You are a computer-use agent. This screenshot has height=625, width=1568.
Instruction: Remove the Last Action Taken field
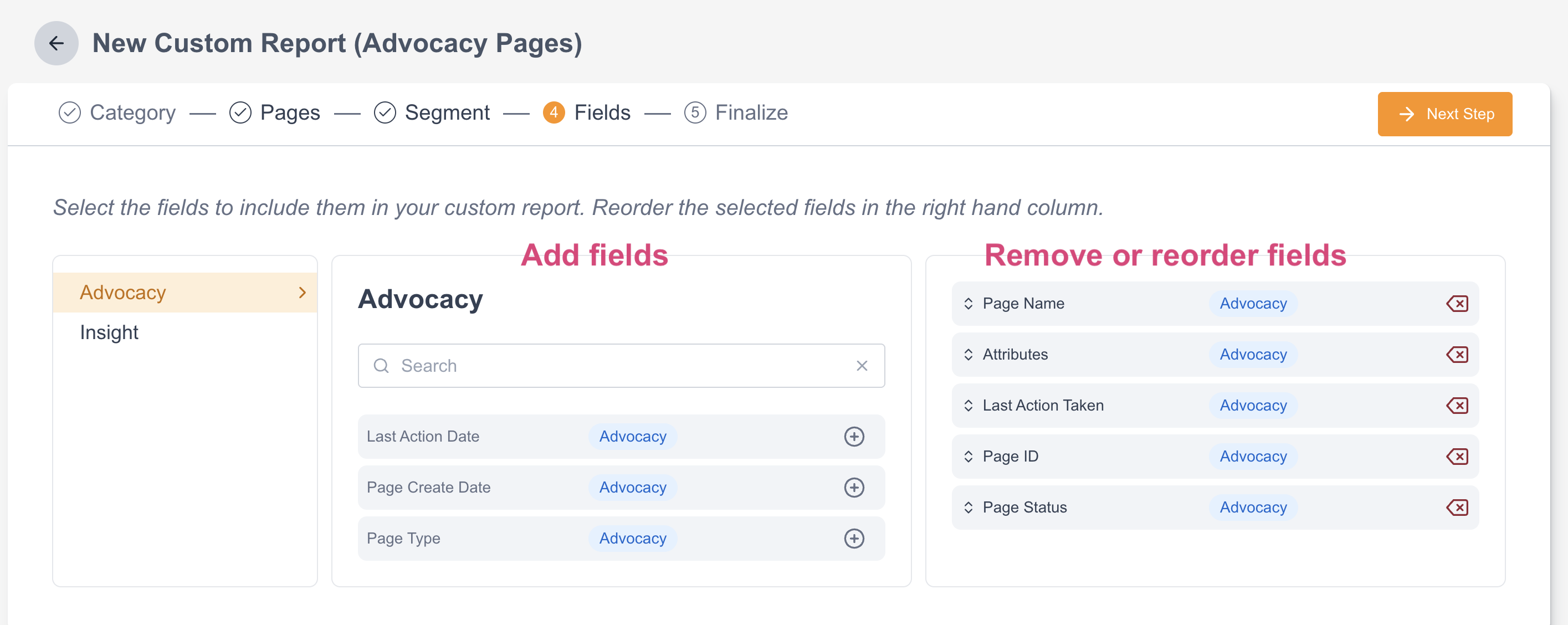(x=1457, y=405)
